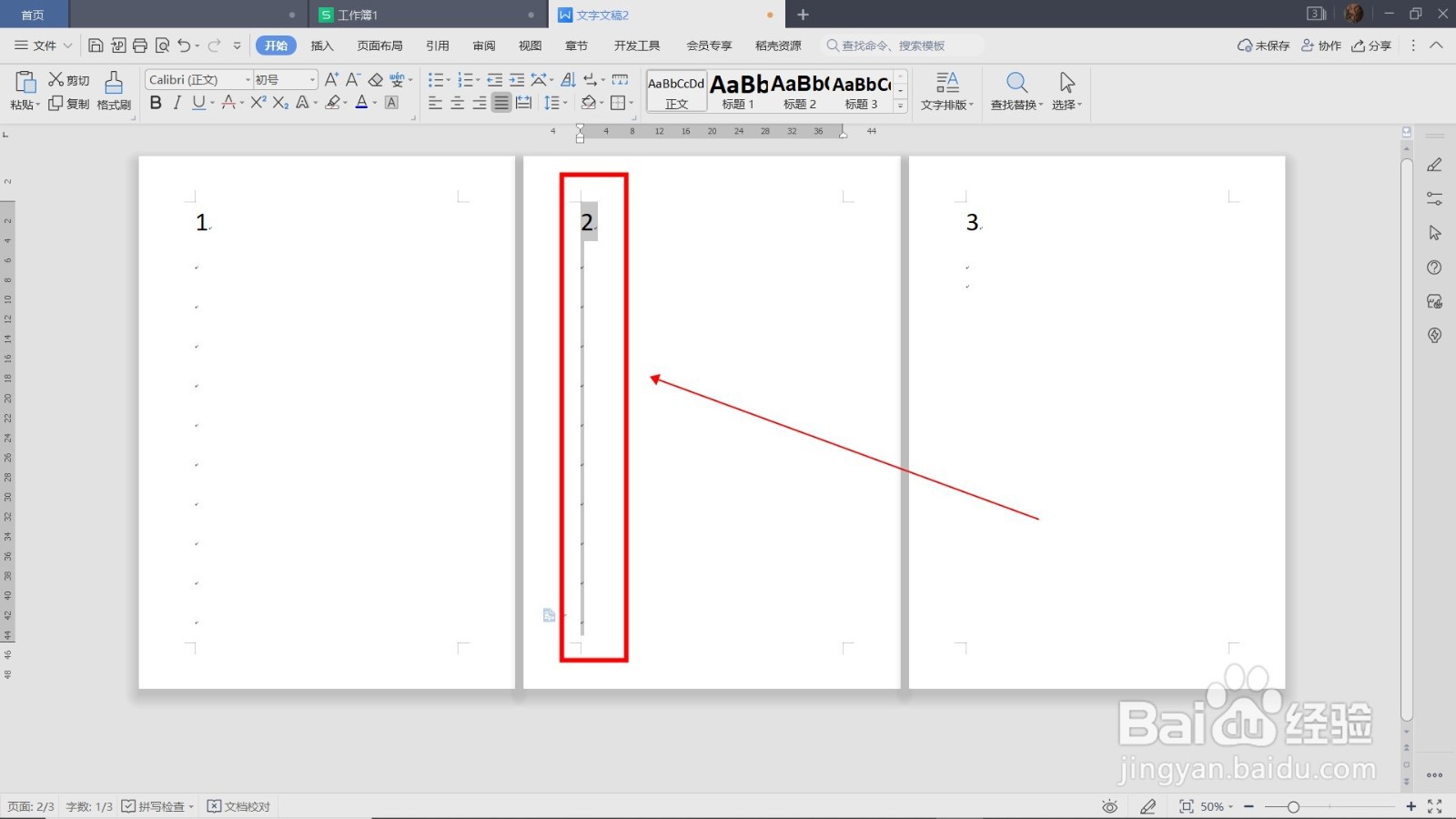Undo the last action
Viewport: 1456px width, 819px height.
(185, 45)
